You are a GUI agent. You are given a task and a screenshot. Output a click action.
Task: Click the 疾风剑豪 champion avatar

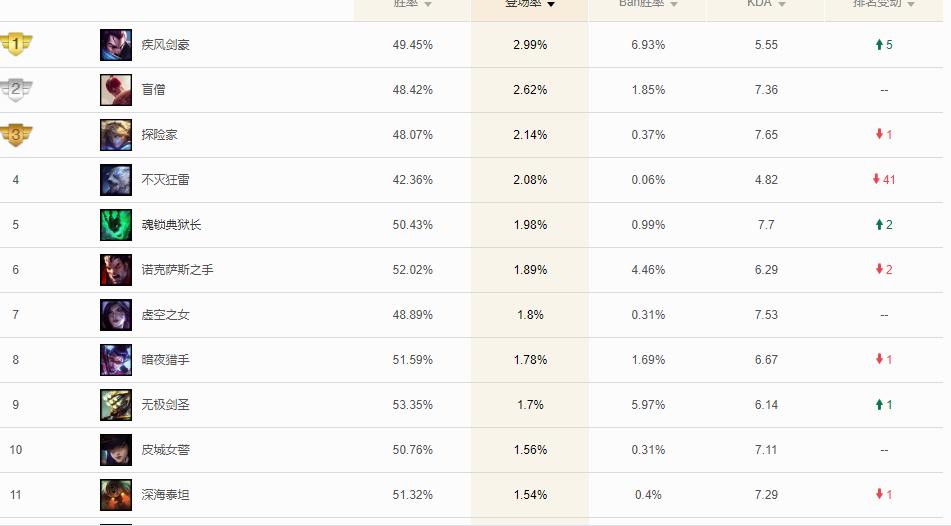(x=116, y=45)
